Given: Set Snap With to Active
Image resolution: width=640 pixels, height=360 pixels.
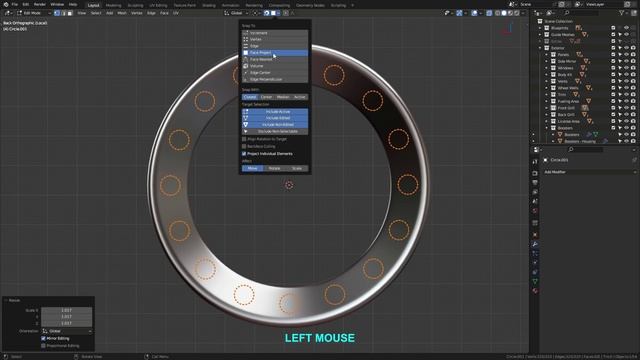Looking at the screenshot, I should point(300,97).
